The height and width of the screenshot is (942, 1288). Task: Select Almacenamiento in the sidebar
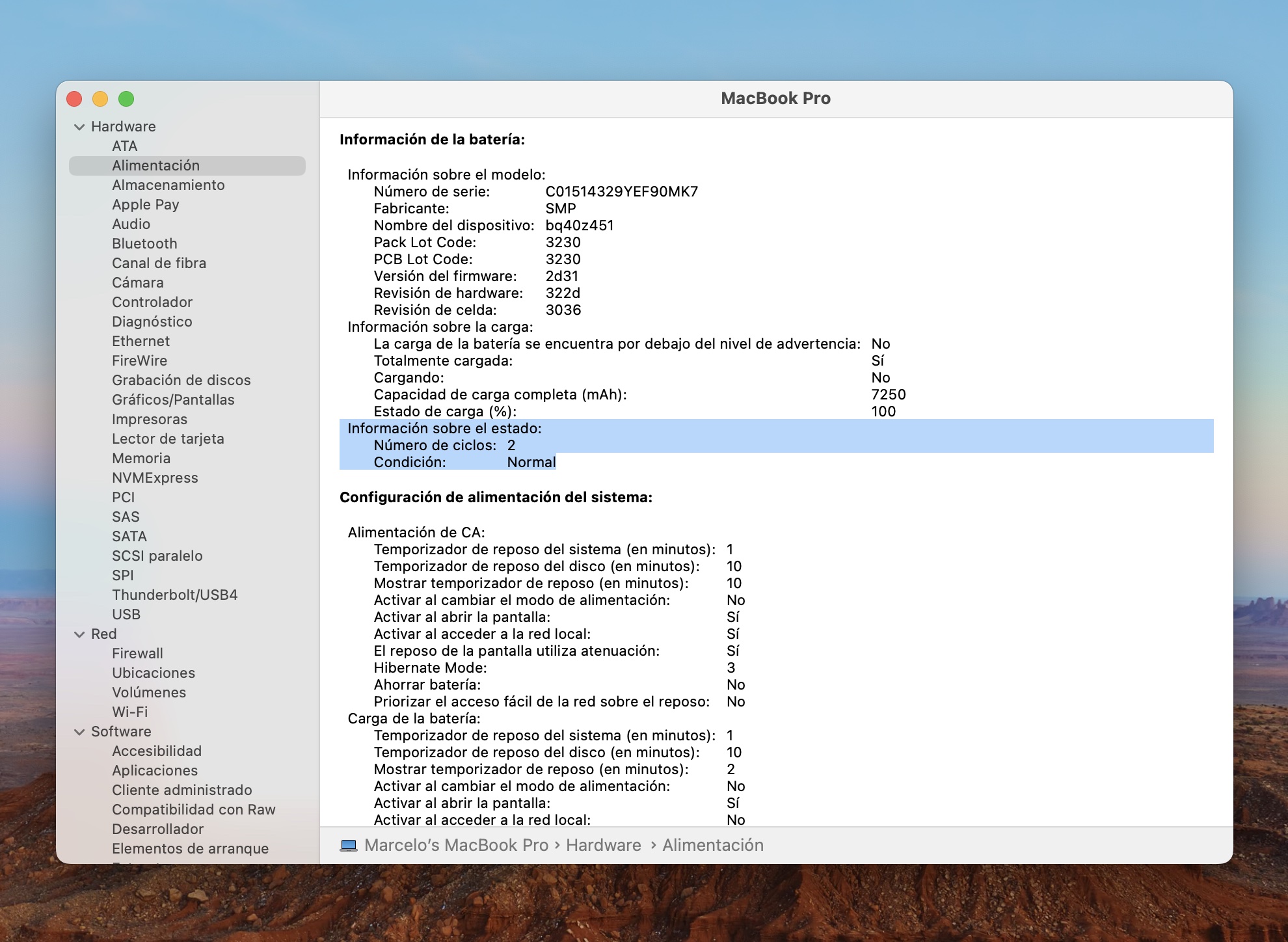click(168, 185)
